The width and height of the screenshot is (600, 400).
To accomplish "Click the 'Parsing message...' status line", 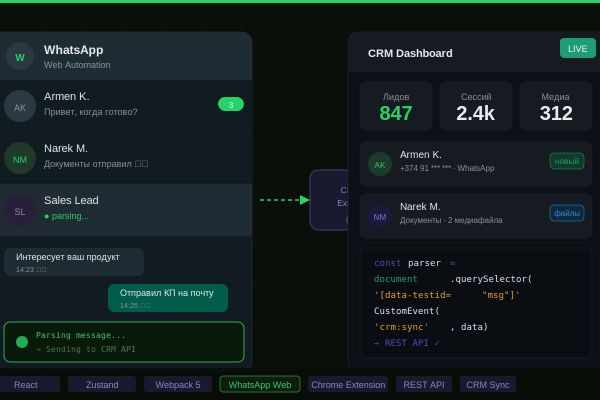I will pos(80,335).
